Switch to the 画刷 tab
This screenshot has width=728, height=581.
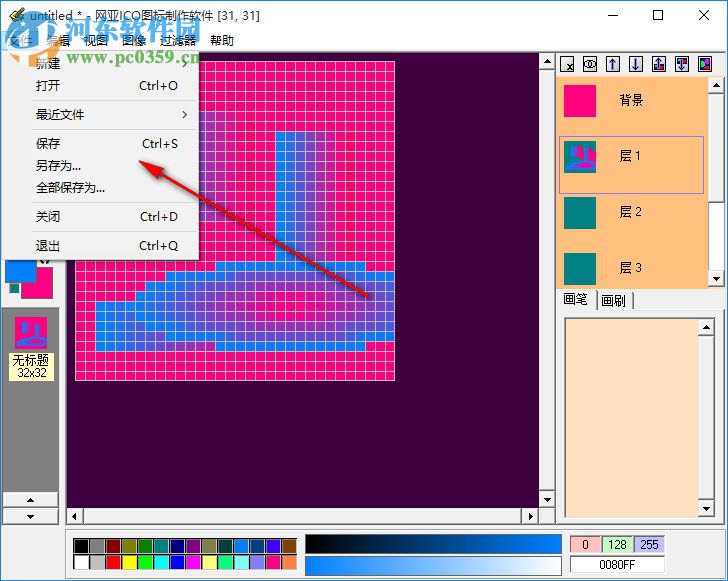point(614,301)
